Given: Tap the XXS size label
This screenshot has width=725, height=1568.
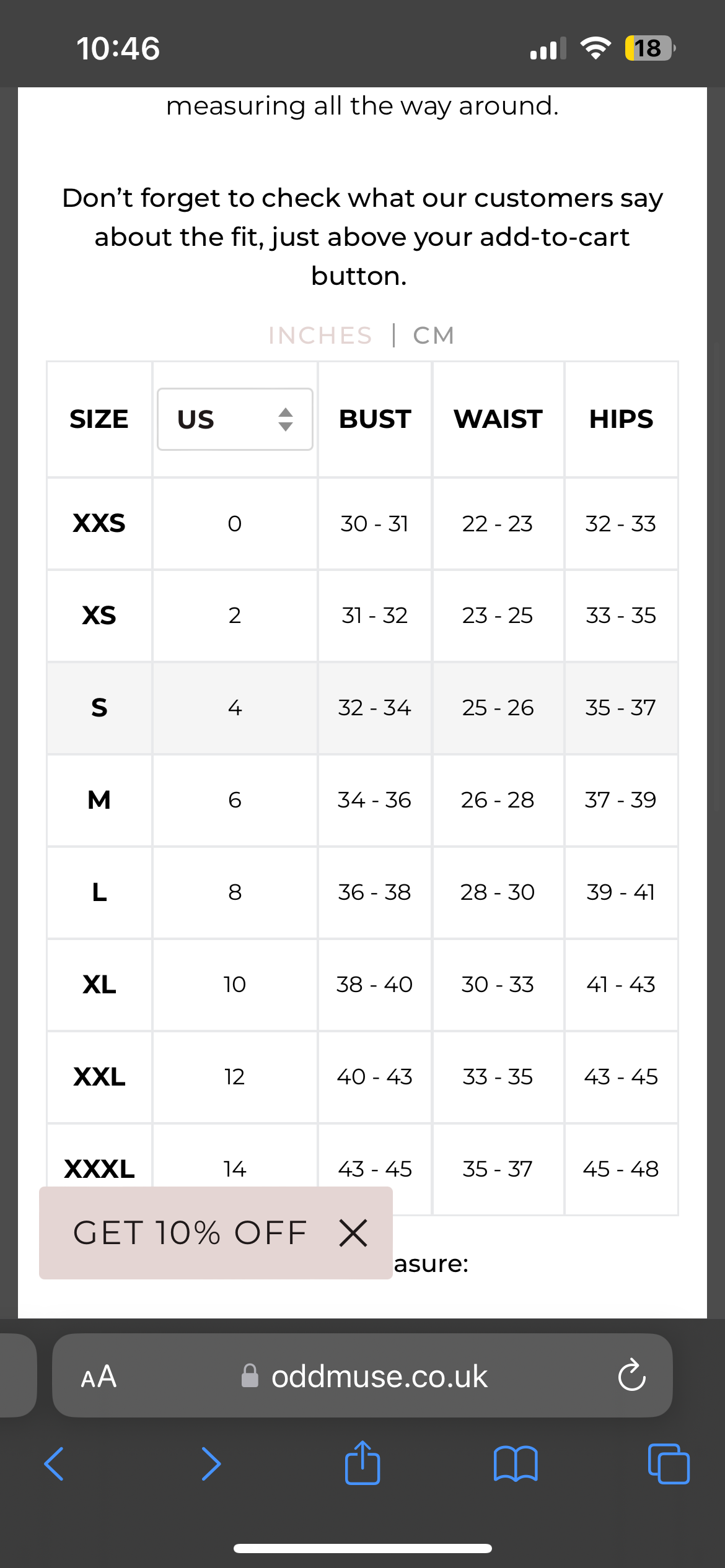Looking at the screenshot, I should pyautogui.click(x=99, y=523).
